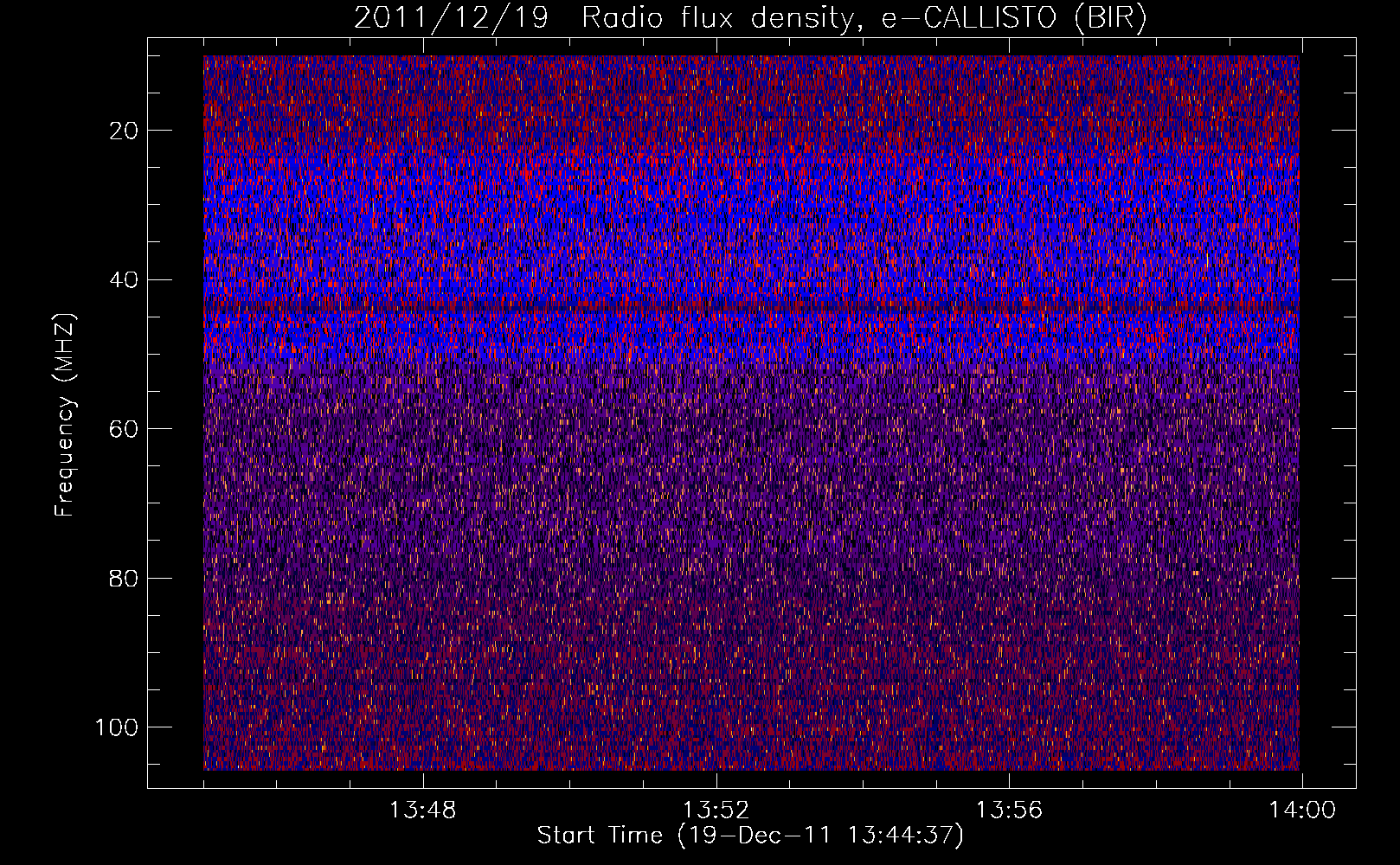Click the 100 MHz tick label
The width and height of the screenshot is (1400, 865).
(117, 727)
